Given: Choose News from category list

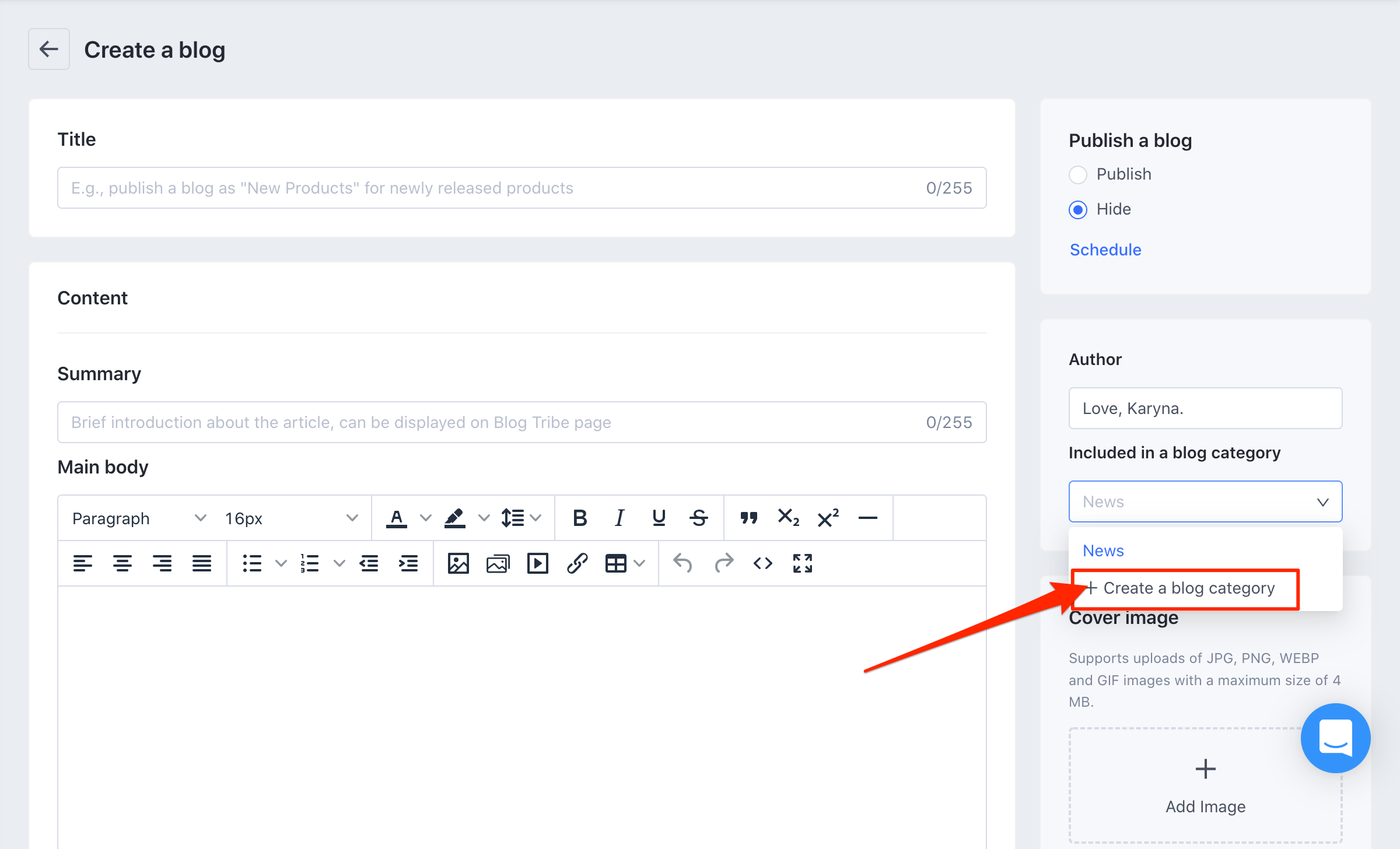Looking at the screenshot, I should pos(1103,550).
